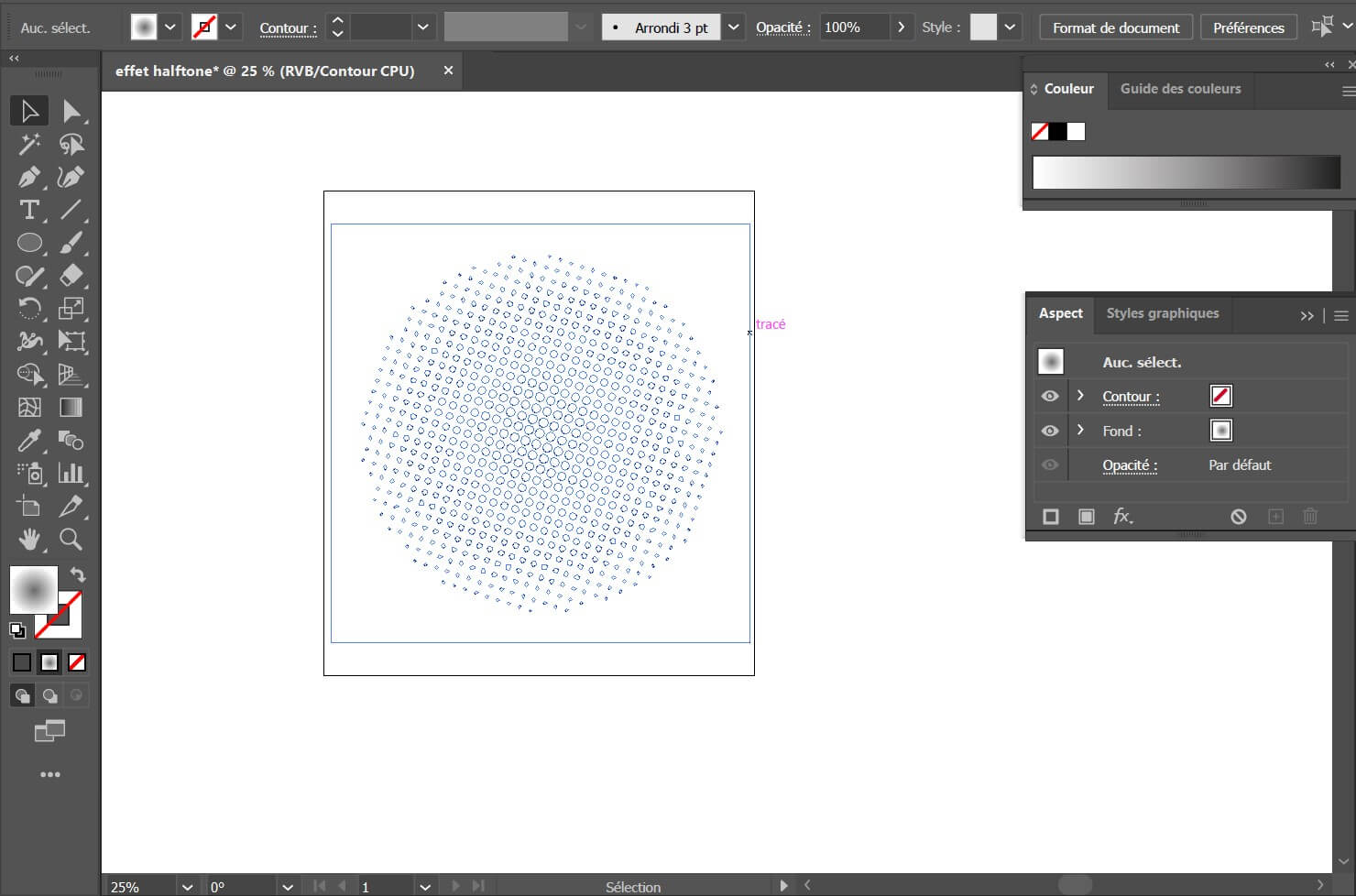
Task: Open the stroke weight dropdown
Action: [422, 27]
